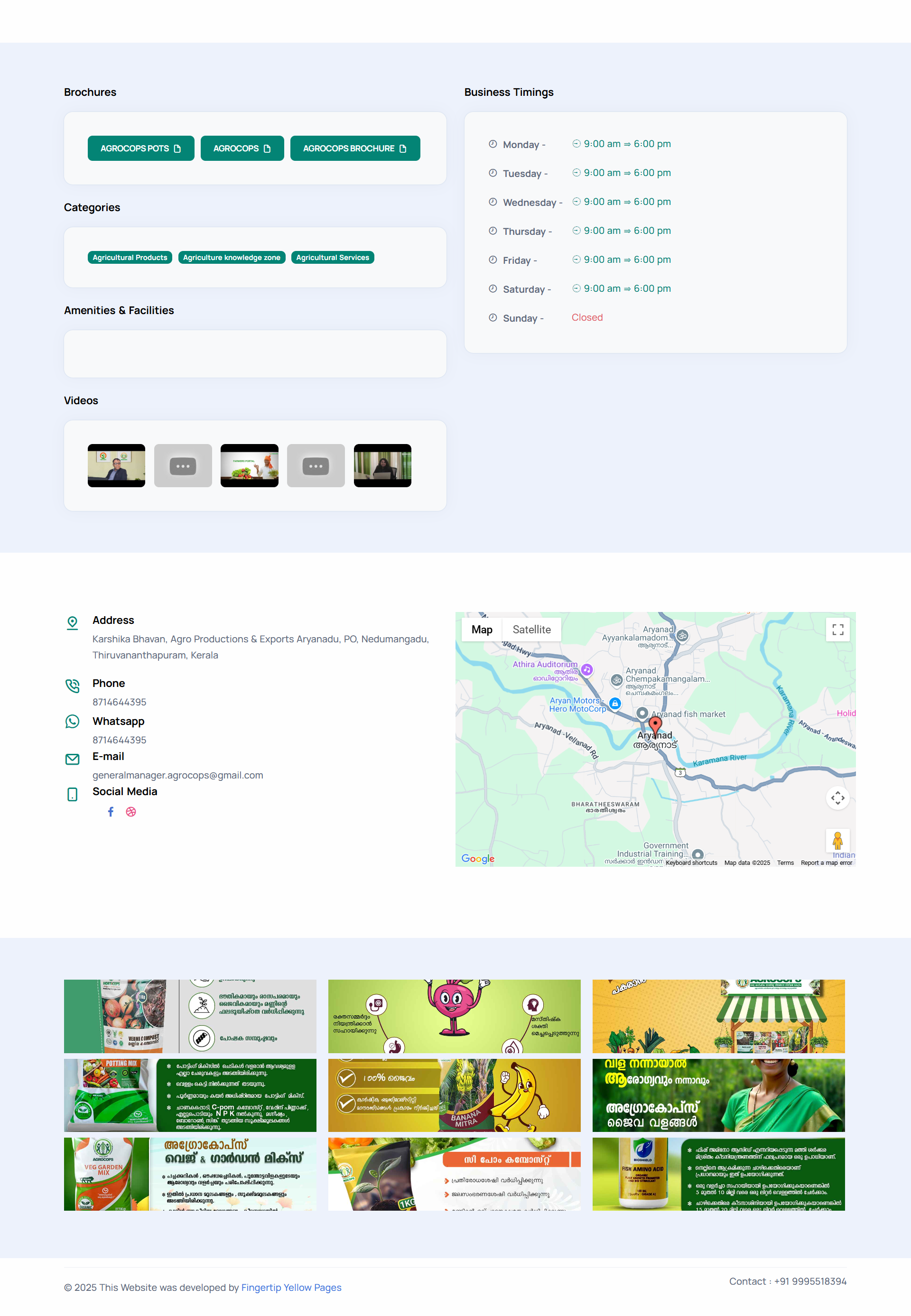This screenshot has height=1316, width=911.
Task: Open the fourth video placeholder thumbnail
Action: [316, 466]
